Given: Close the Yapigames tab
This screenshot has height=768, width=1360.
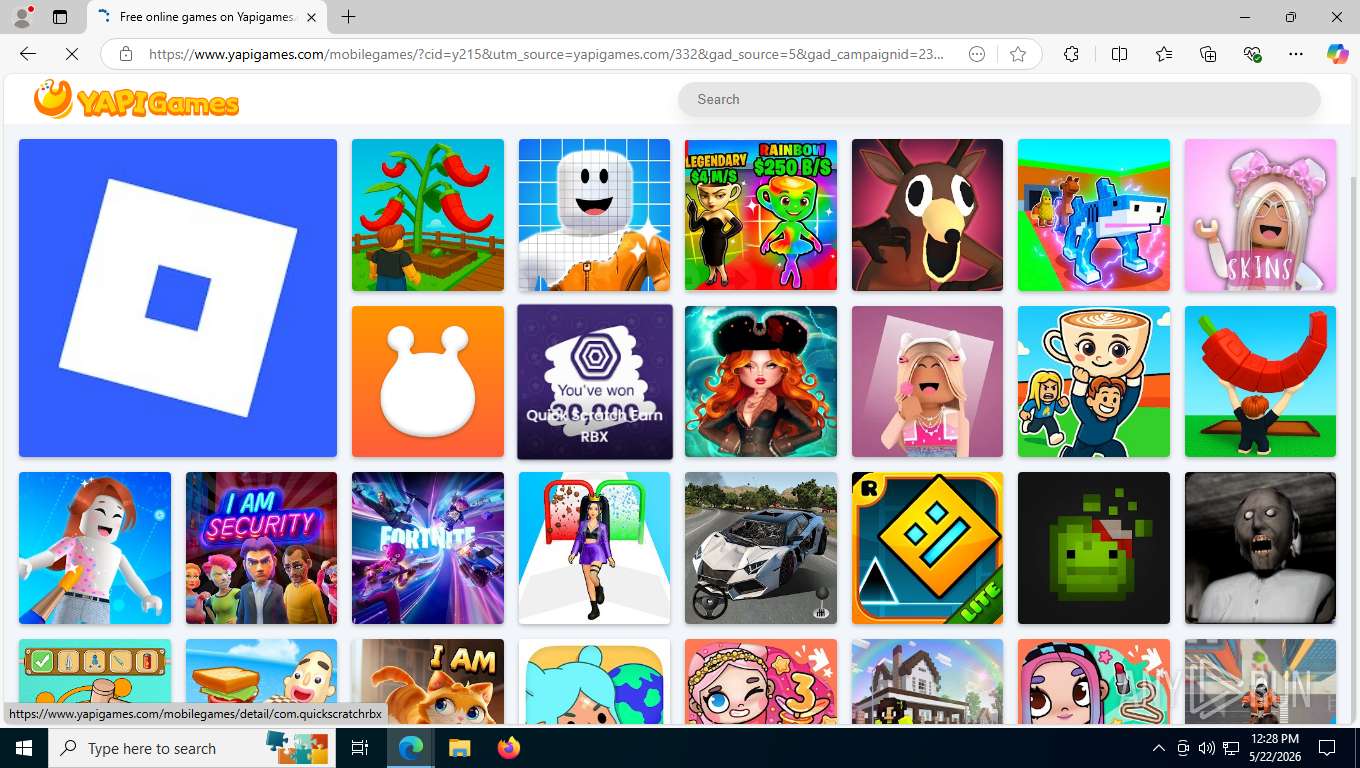Looking at the screenshot, I should 311,17.
